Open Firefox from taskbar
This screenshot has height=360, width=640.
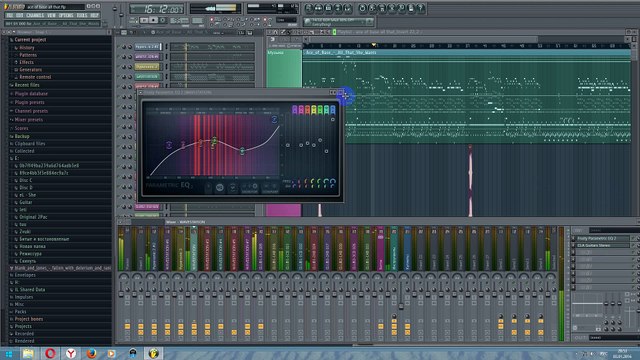point(92,353)
